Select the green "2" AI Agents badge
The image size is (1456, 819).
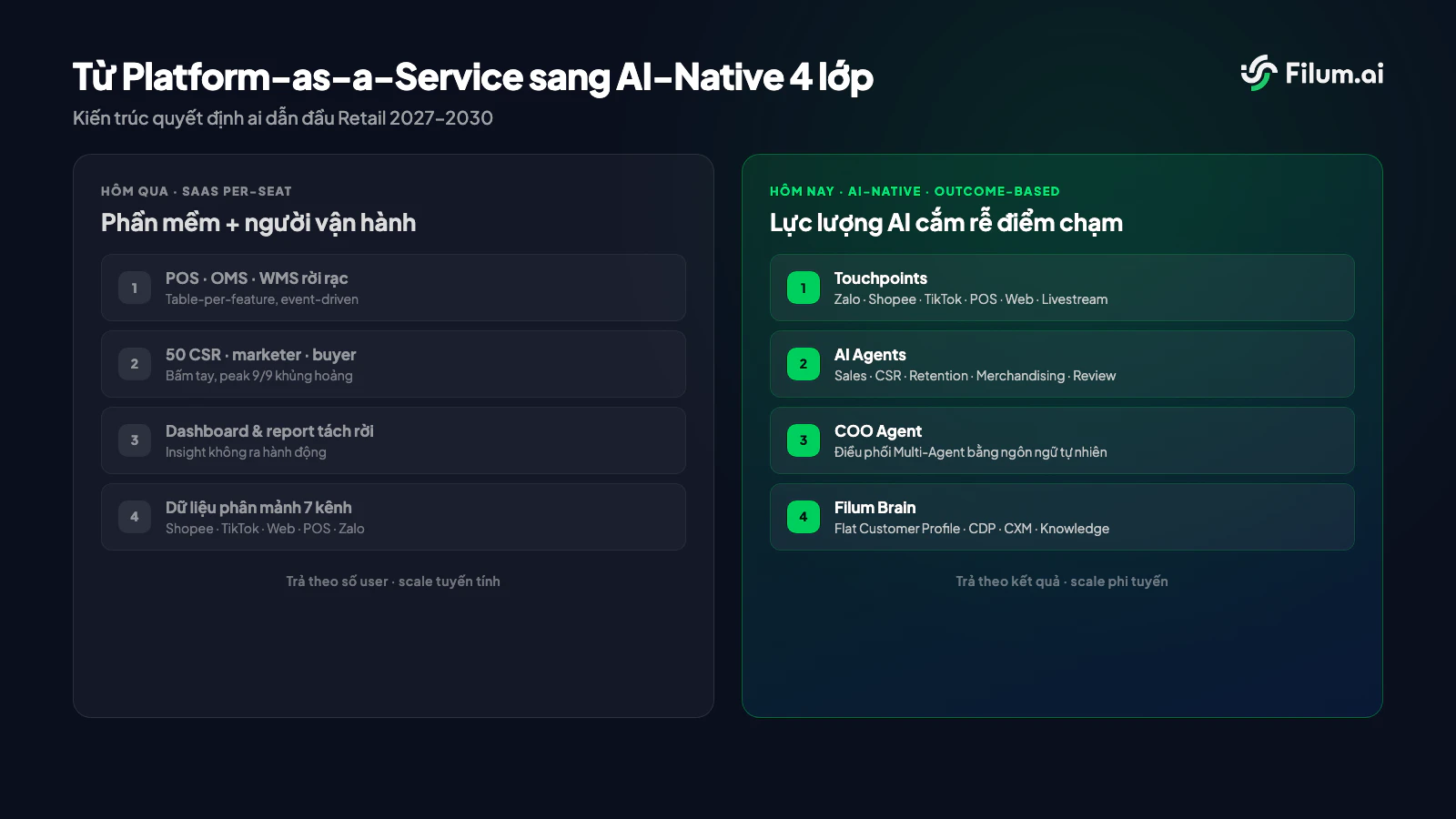(x=803, y=364)
